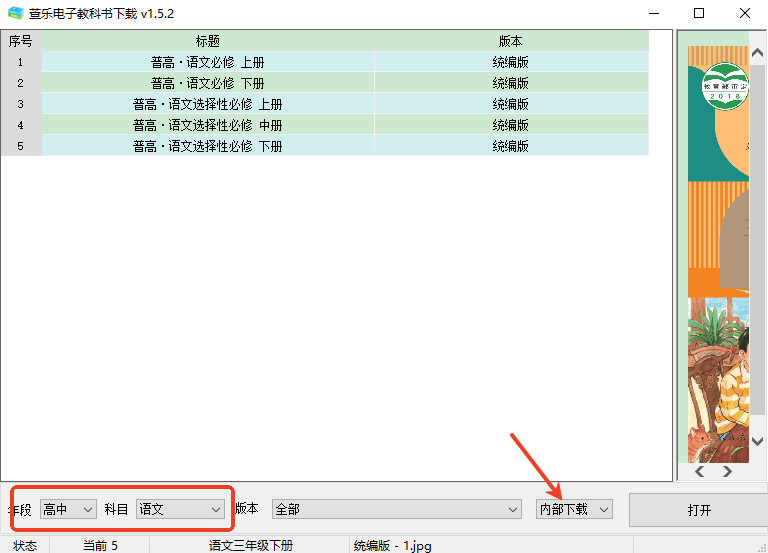Open the 年段 dropdown showing 高中
768x553 pixels.
click(x=68, y=509)
